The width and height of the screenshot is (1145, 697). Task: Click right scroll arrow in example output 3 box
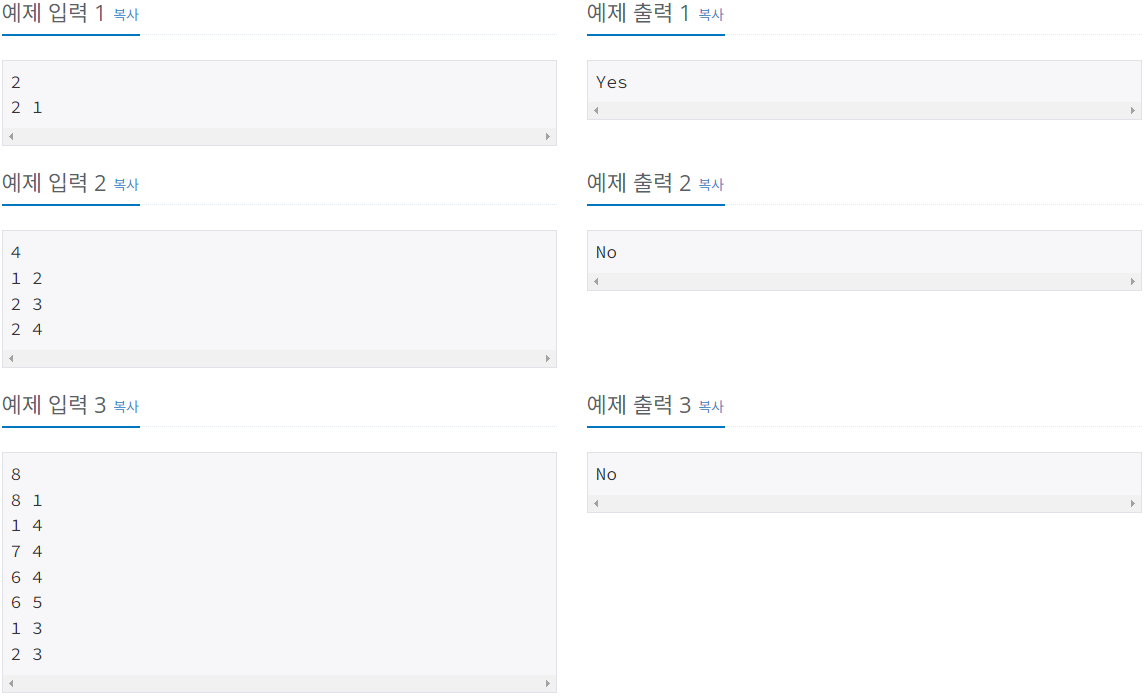(1133, 504)
